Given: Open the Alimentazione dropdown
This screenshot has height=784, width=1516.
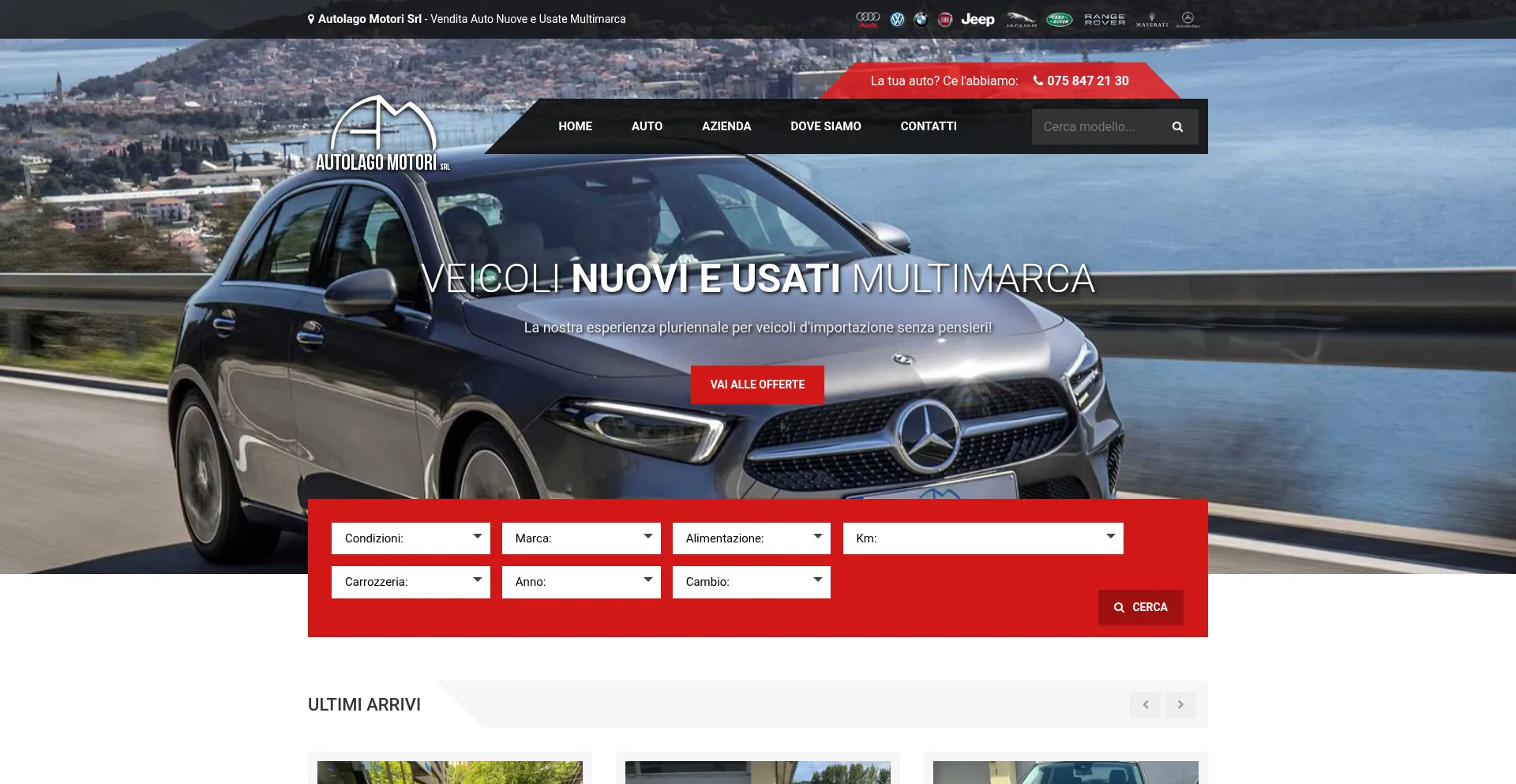Looking at the screenshot, I should tap(752, 538).
